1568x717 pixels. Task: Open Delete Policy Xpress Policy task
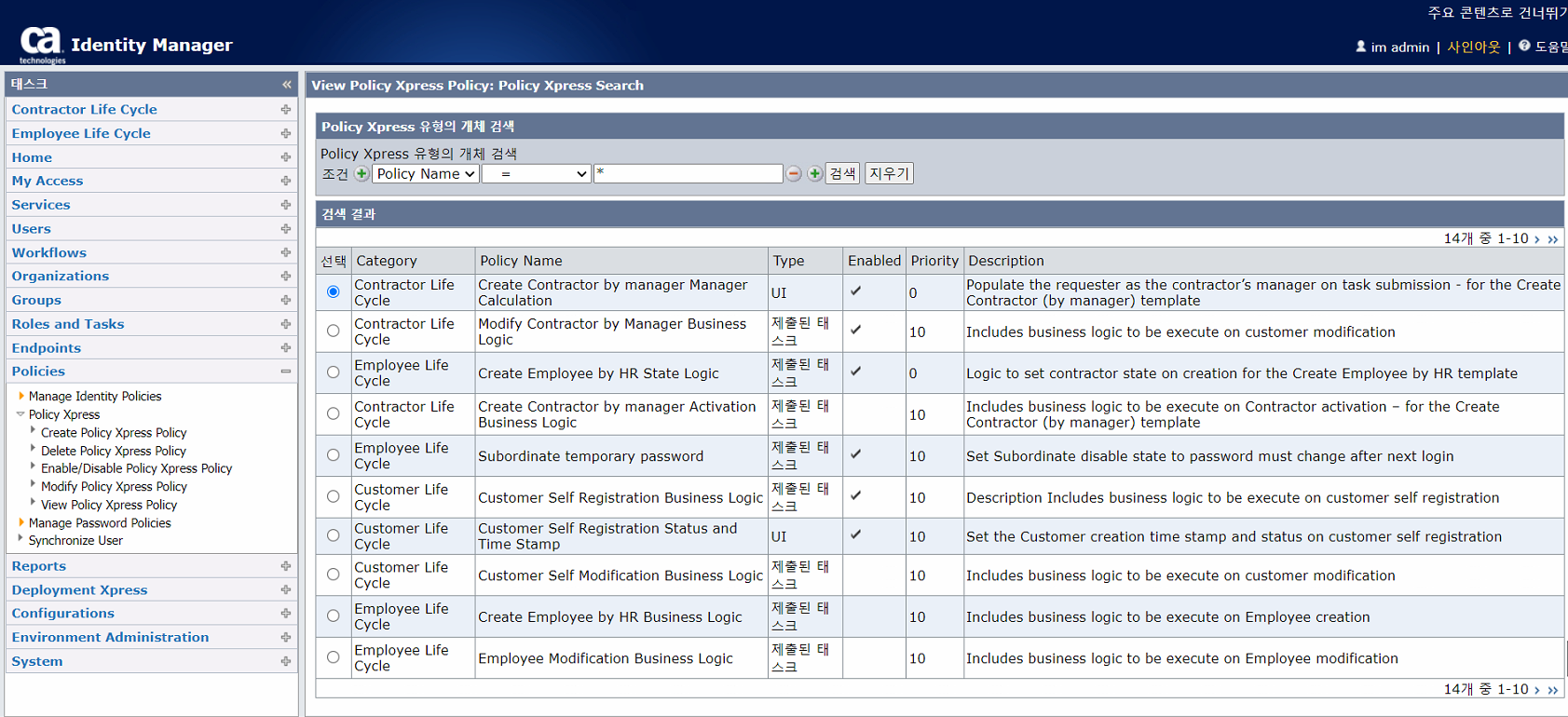point(114,451)
